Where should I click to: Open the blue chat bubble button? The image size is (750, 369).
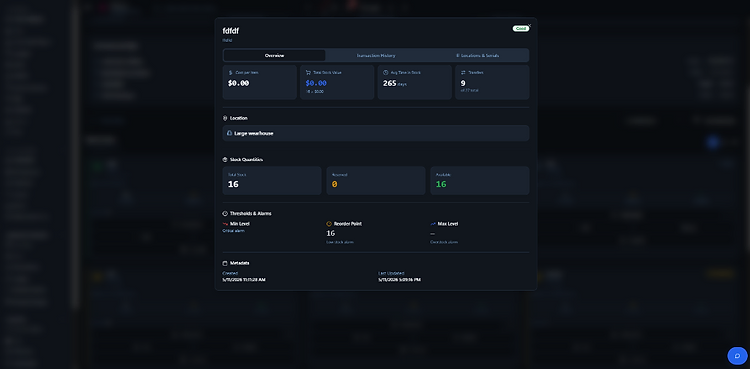click(737, 356)
